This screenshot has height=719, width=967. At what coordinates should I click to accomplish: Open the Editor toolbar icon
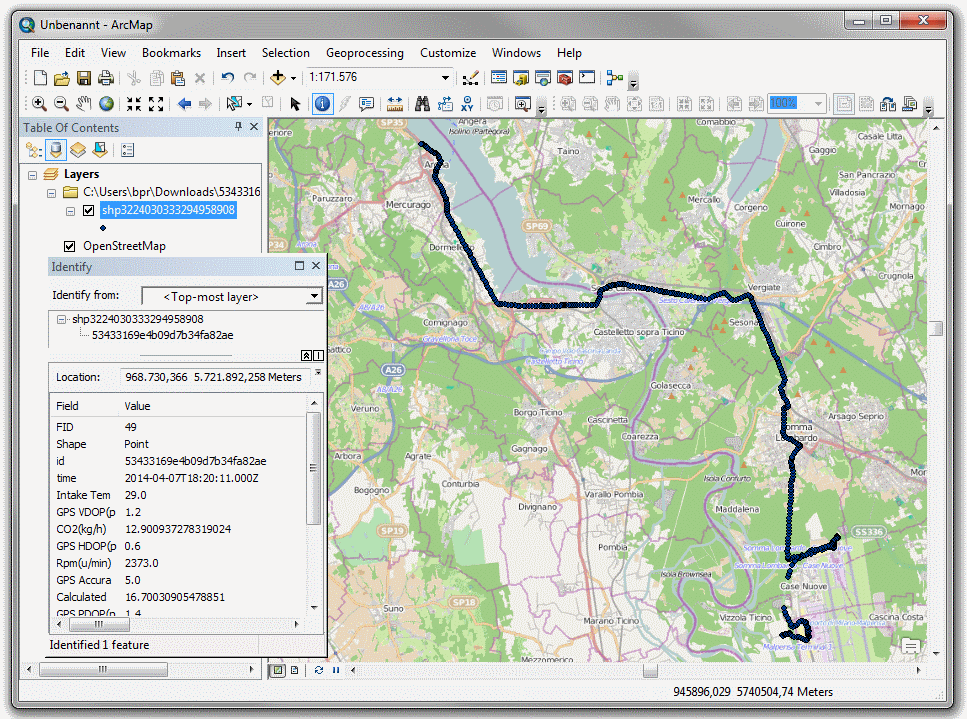point(471,78)
